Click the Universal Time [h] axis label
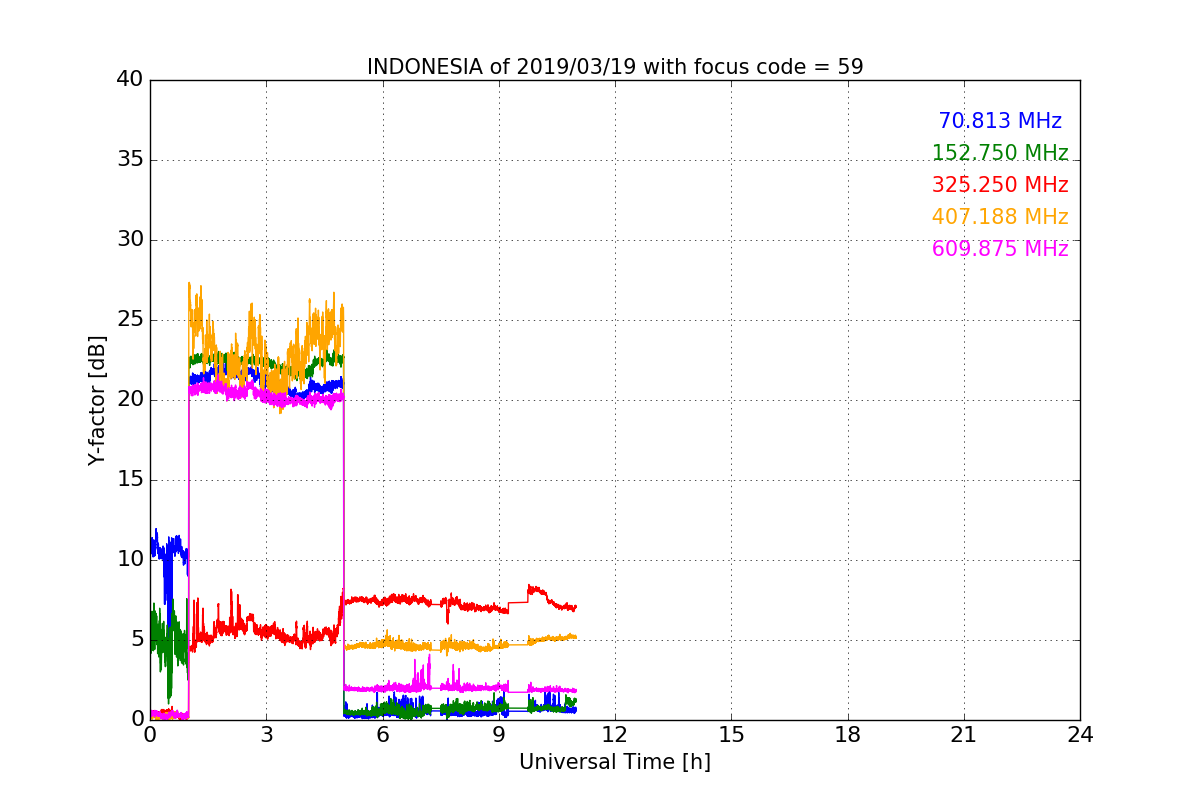1200x800 pixels. (x=615, y=762)
